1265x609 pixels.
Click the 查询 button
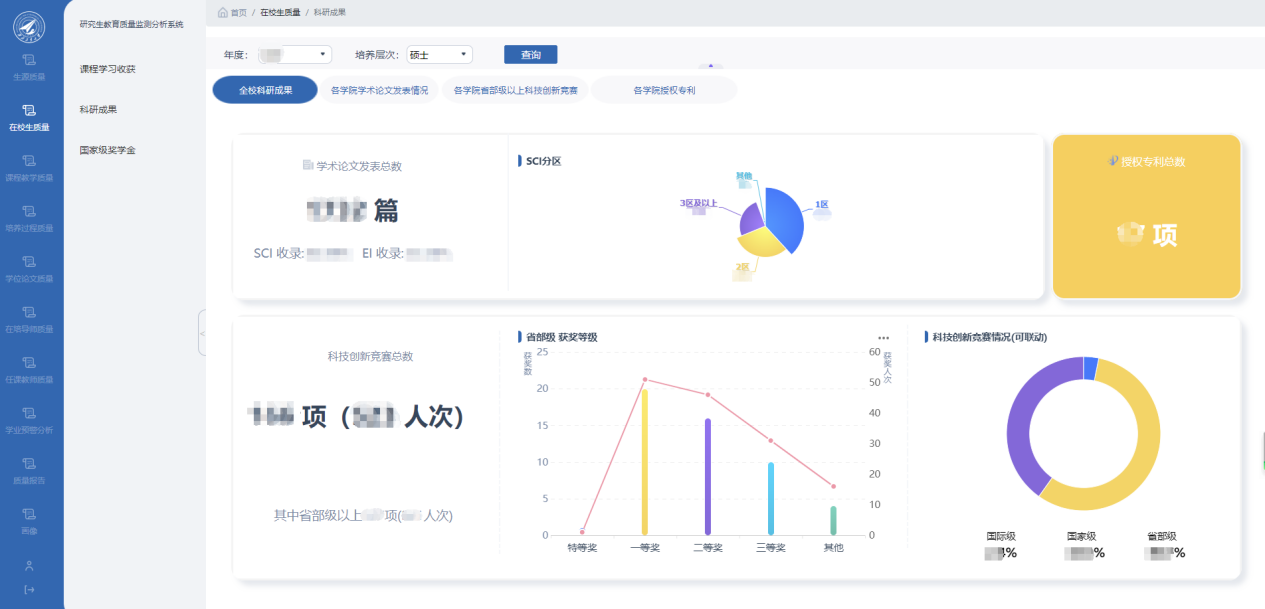[530, 55]
